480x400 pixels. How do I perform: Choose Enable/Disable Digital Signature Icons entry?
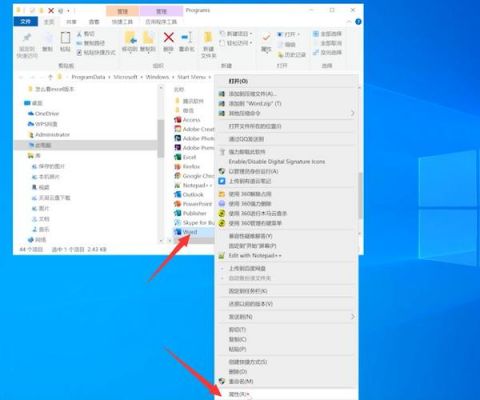coord(286,162)
